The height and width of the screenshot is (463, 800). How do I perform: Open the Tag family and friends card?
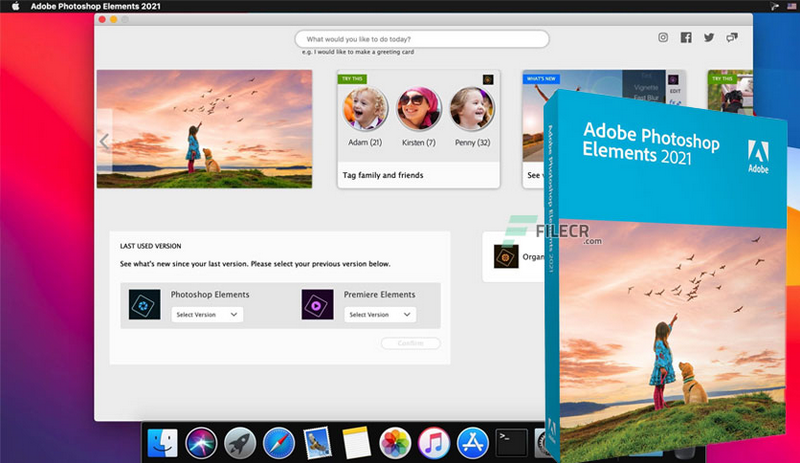[418, 129]
